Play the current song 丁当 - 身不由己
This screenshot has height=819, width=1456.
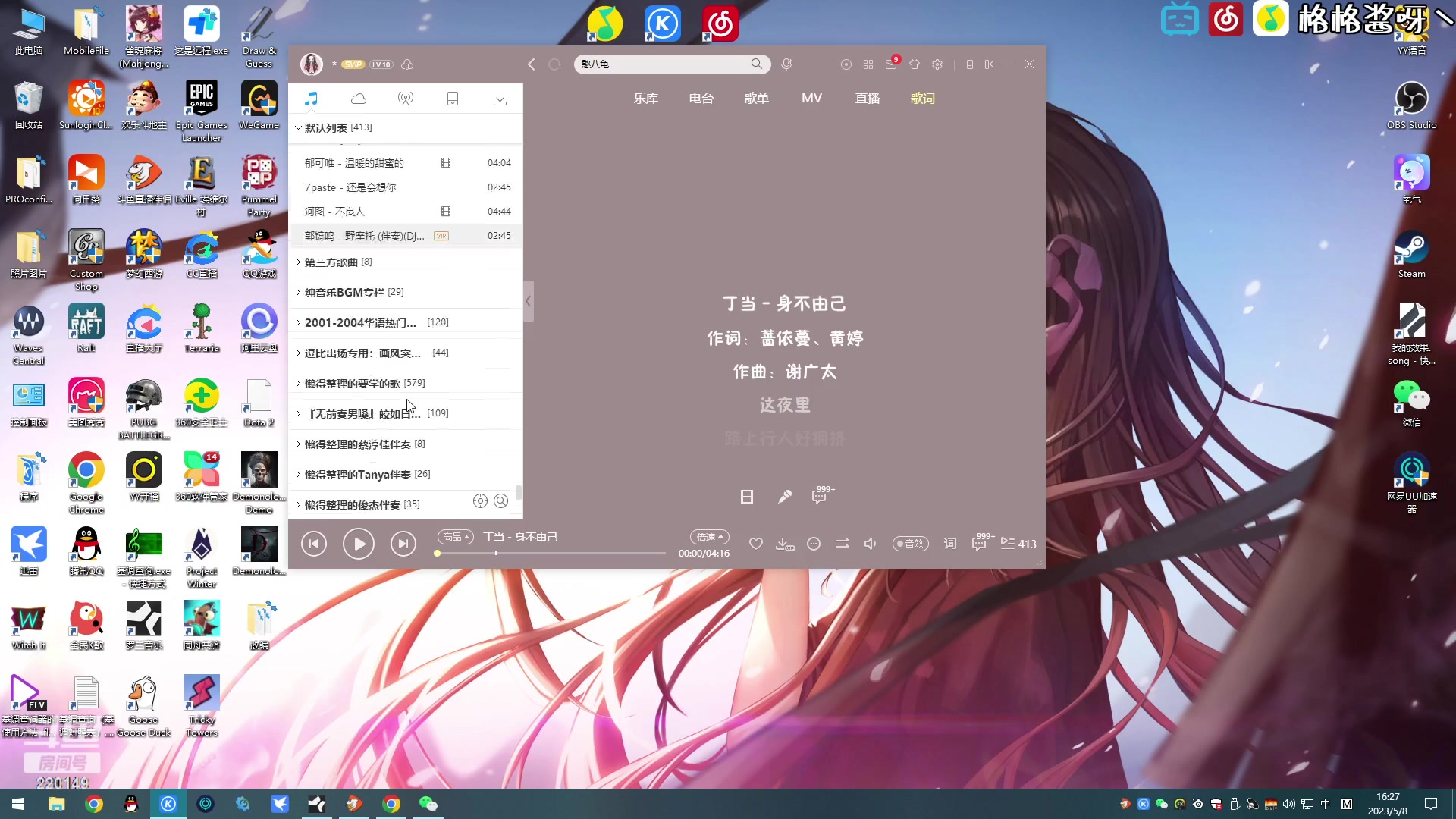pyautogui.click(x=359, y=544)
